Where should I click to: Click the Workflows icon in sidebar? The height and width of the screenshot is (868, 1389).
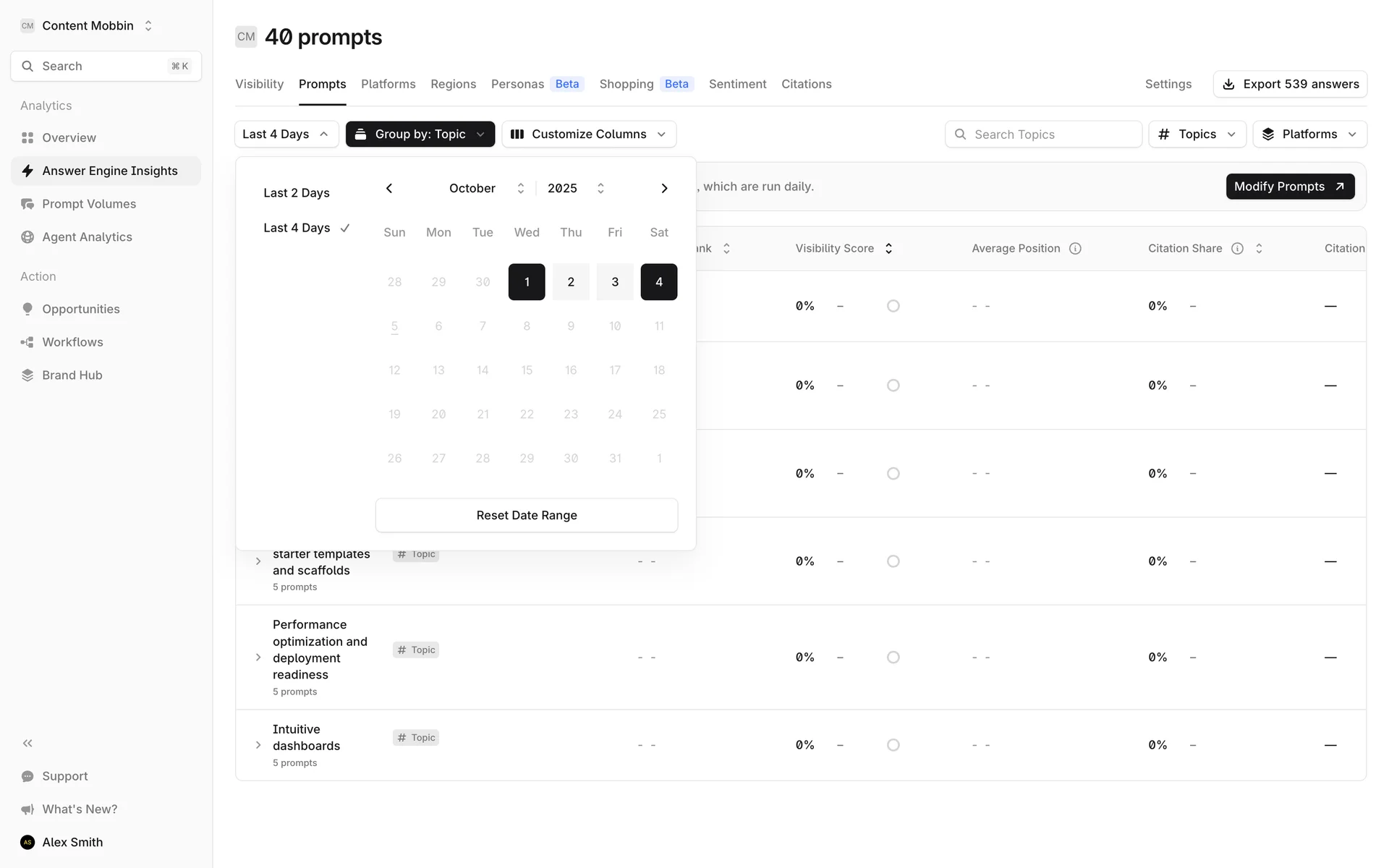tap(27, 342)
